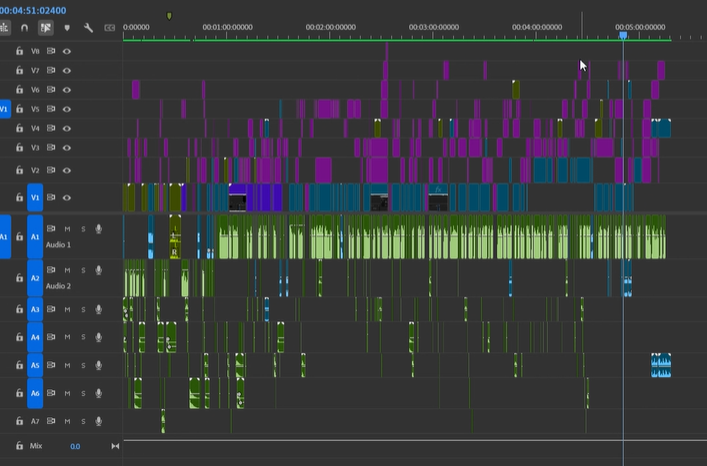Hide track V8 with eye icon

click(x=67, y=51)
